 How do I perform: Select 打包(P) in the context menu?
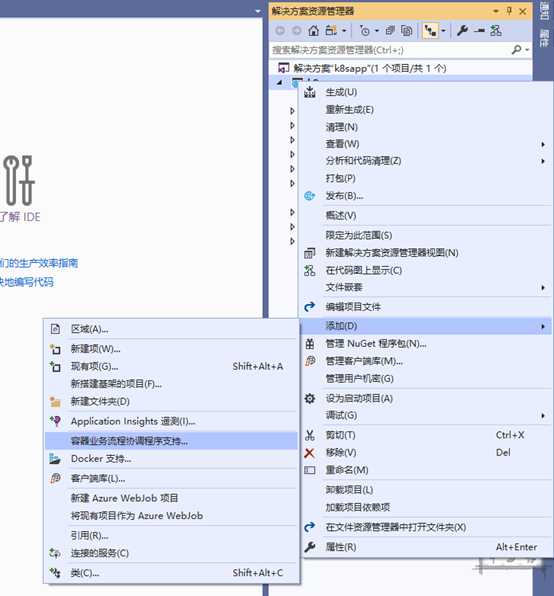coord(426,178)
